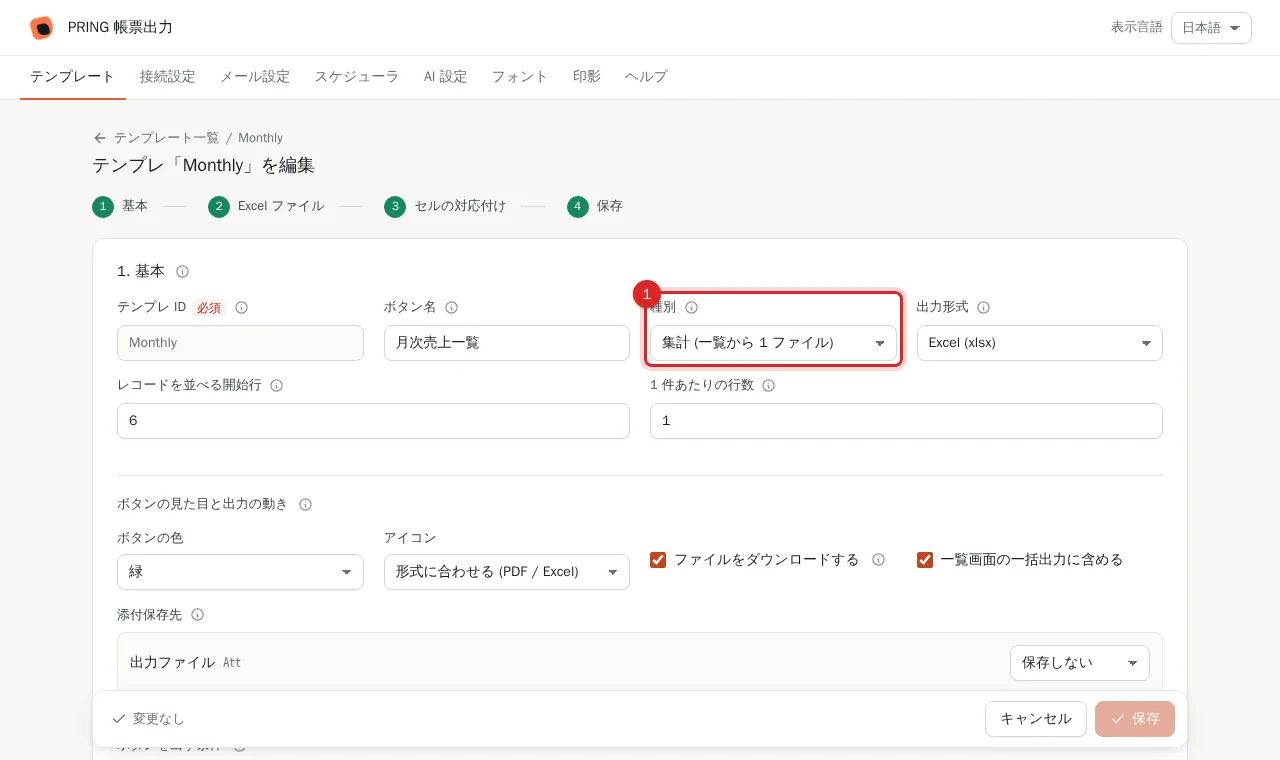Open the スケジューラ tab

click(357, 77)
